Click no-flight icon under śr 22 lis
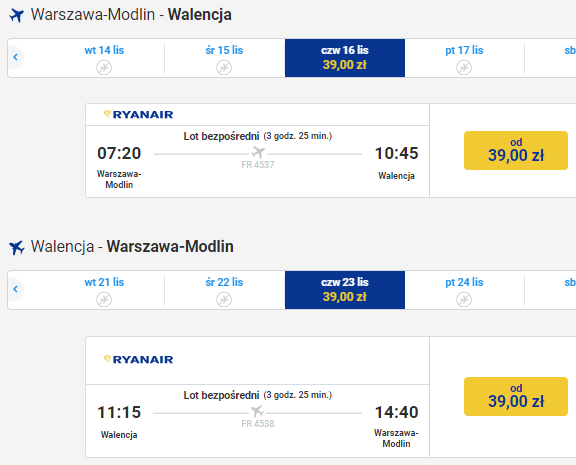This screenshot has width=576, height=465. point(224,299)
